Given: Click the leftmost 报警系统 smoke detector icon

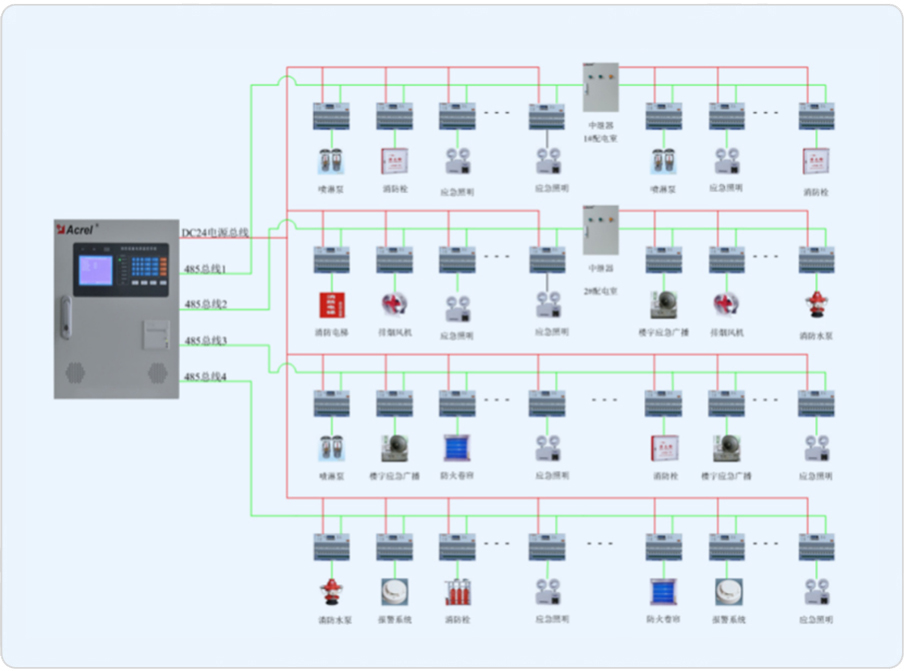Looking at the screenshot, I should [393, 592].
